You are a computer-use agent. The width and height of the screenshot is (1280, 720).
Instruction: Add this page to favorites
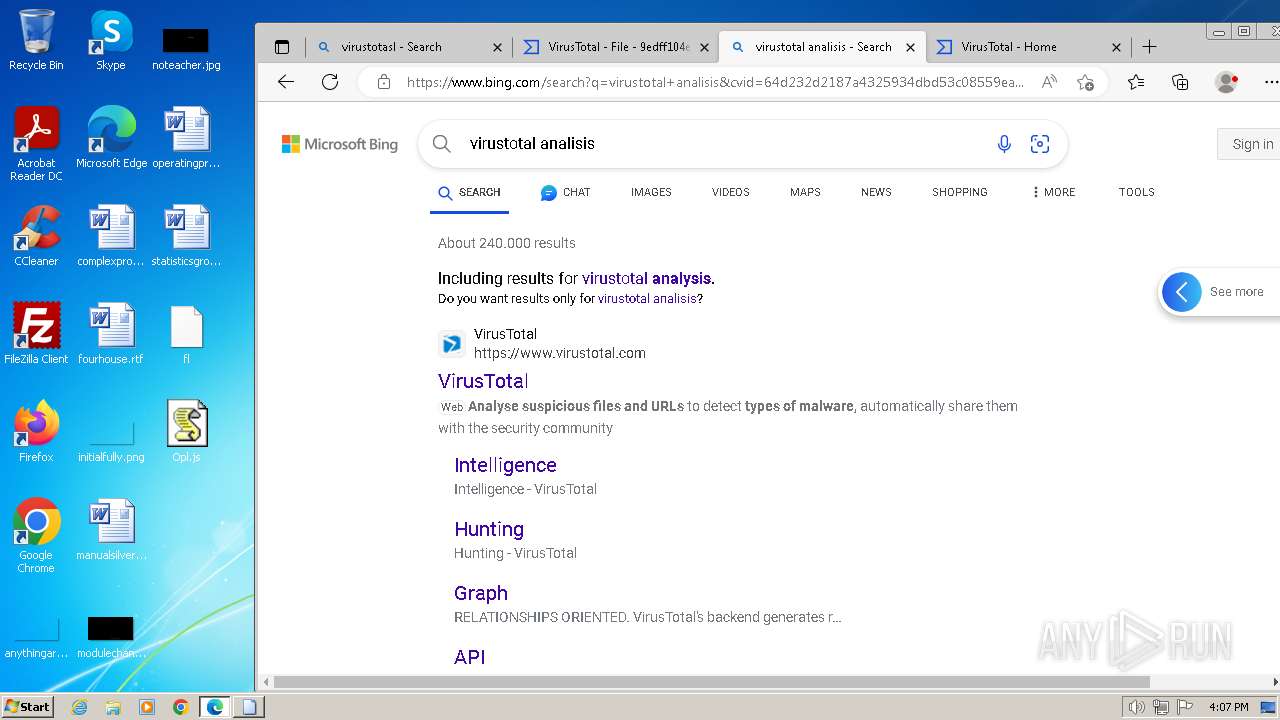pyautogui.click(x=1085, y=82)
